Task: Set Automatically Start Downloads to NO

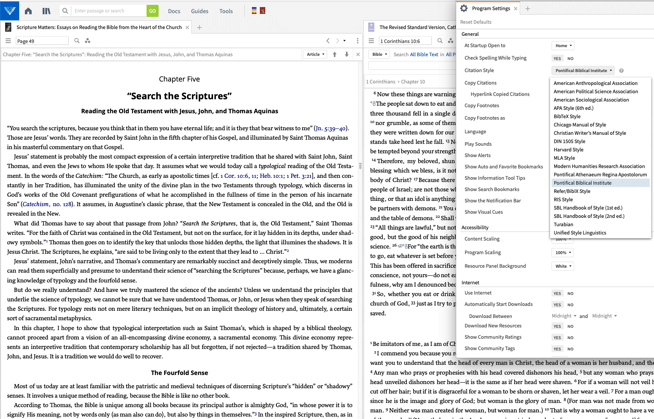Action: coord(570,305)
